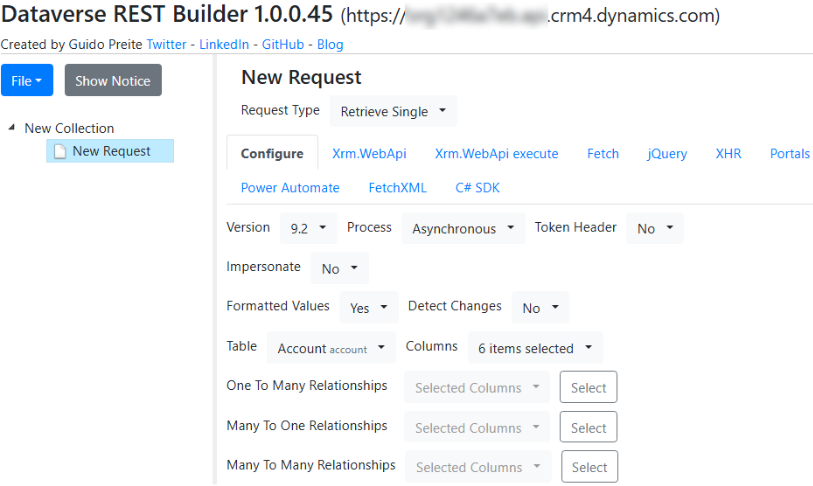This screenshot has height=486, width=813.
Task: Choose a table in the Account dropdown
Action: (331, 348)
